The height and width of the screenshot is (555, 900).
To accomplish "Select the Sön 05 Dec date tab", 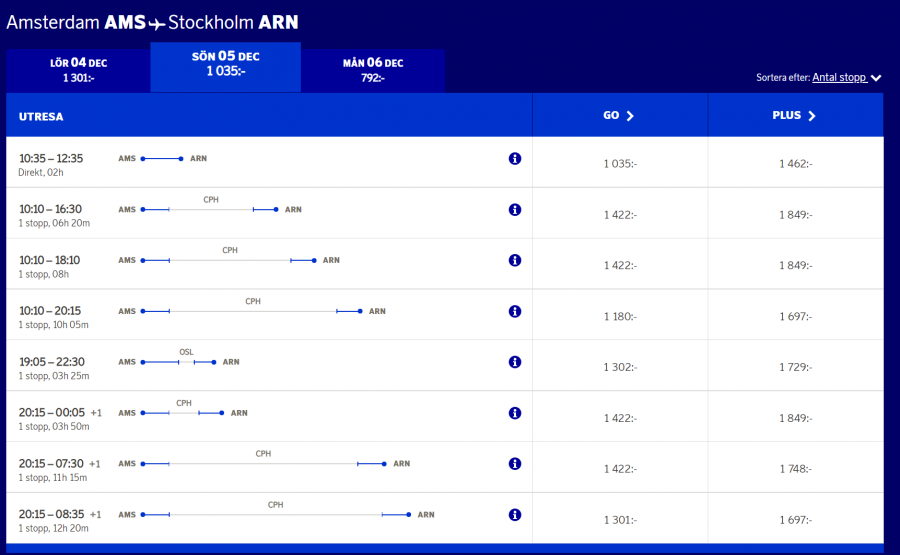I will [226, 64].
